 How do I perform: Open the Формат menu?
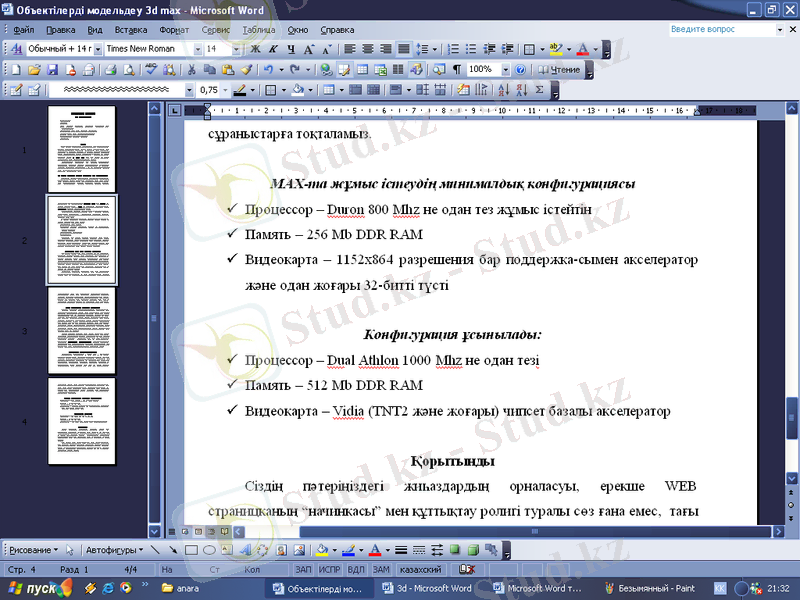(174, 30)
